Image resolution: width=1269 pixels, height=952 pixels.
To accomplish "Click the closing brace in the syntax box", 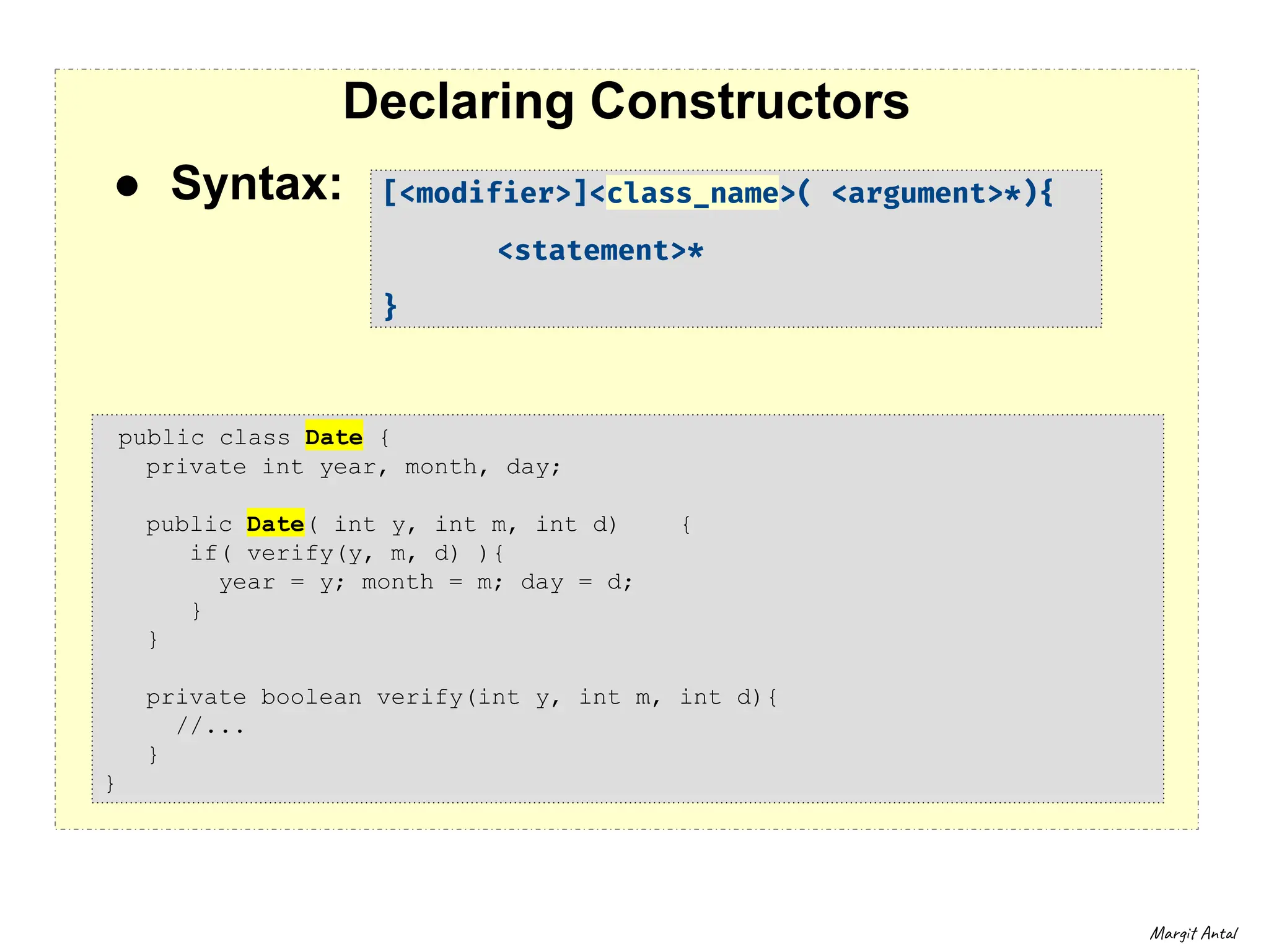I will point(390,306).
